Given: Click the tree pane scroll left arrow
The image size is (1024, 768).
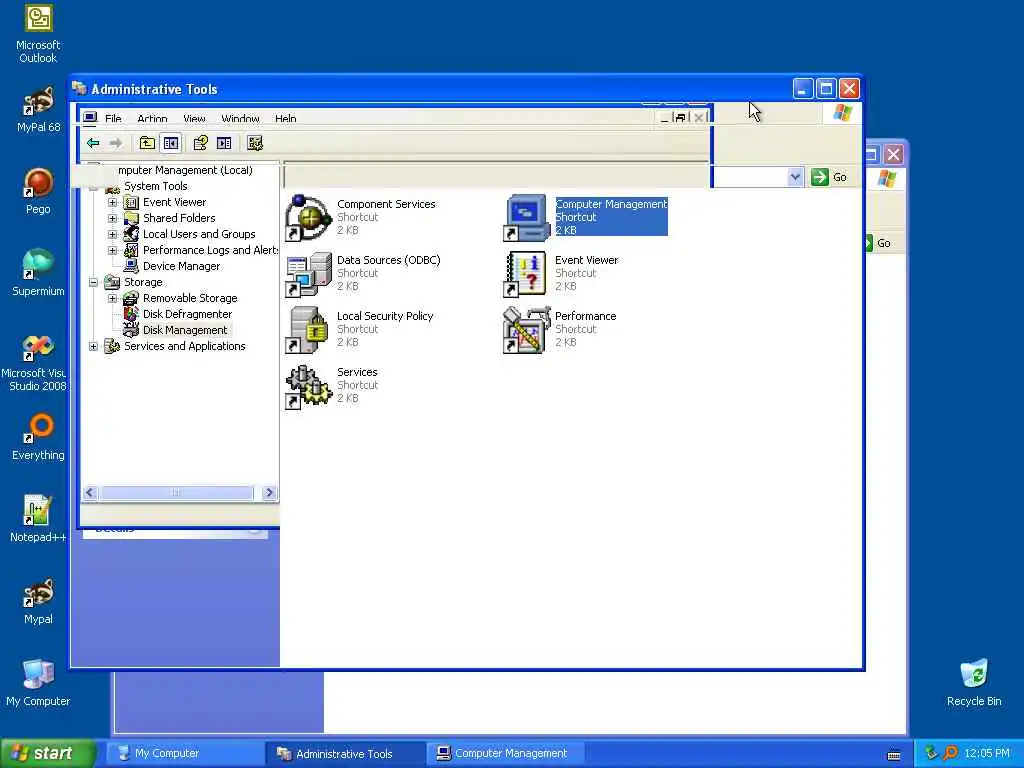Looking at the screenshot, I should point(91,492).
